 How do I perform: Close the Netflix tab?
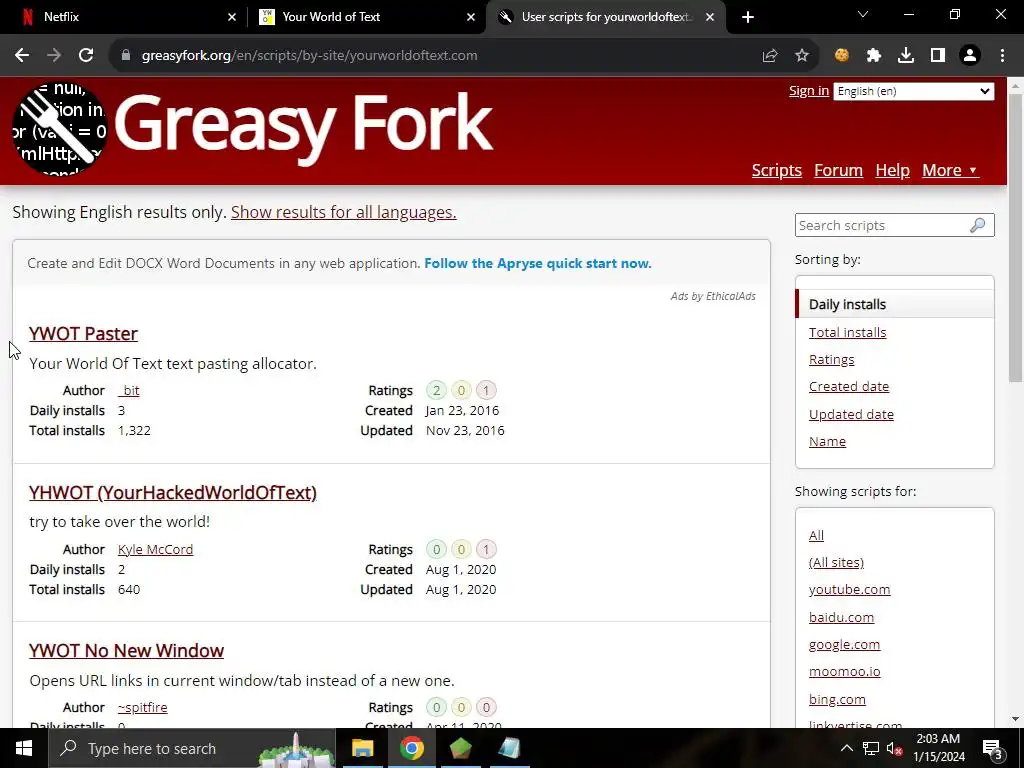[232, 17]
